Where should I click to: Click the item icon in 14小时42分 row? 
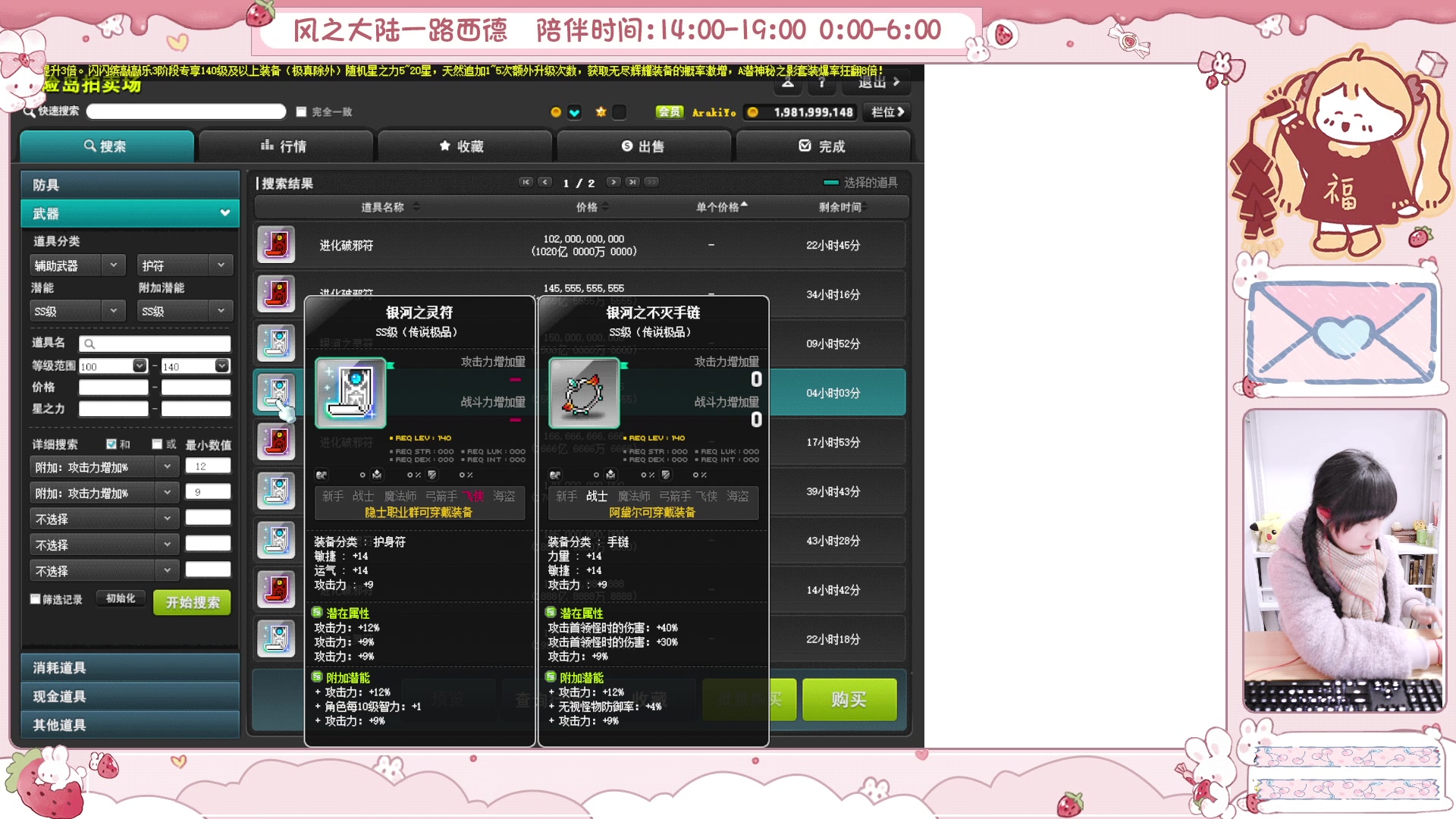pos(275,589)
